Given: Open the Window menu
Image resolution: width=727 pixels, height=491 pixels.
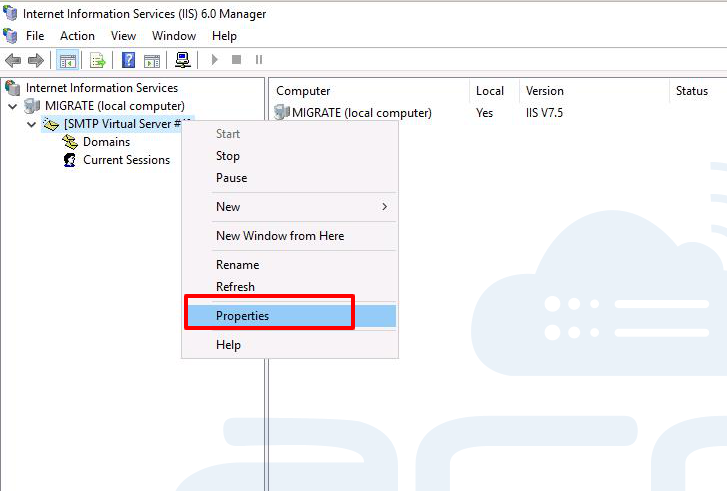Looking at the screenshot, I should tap(174, 36).
